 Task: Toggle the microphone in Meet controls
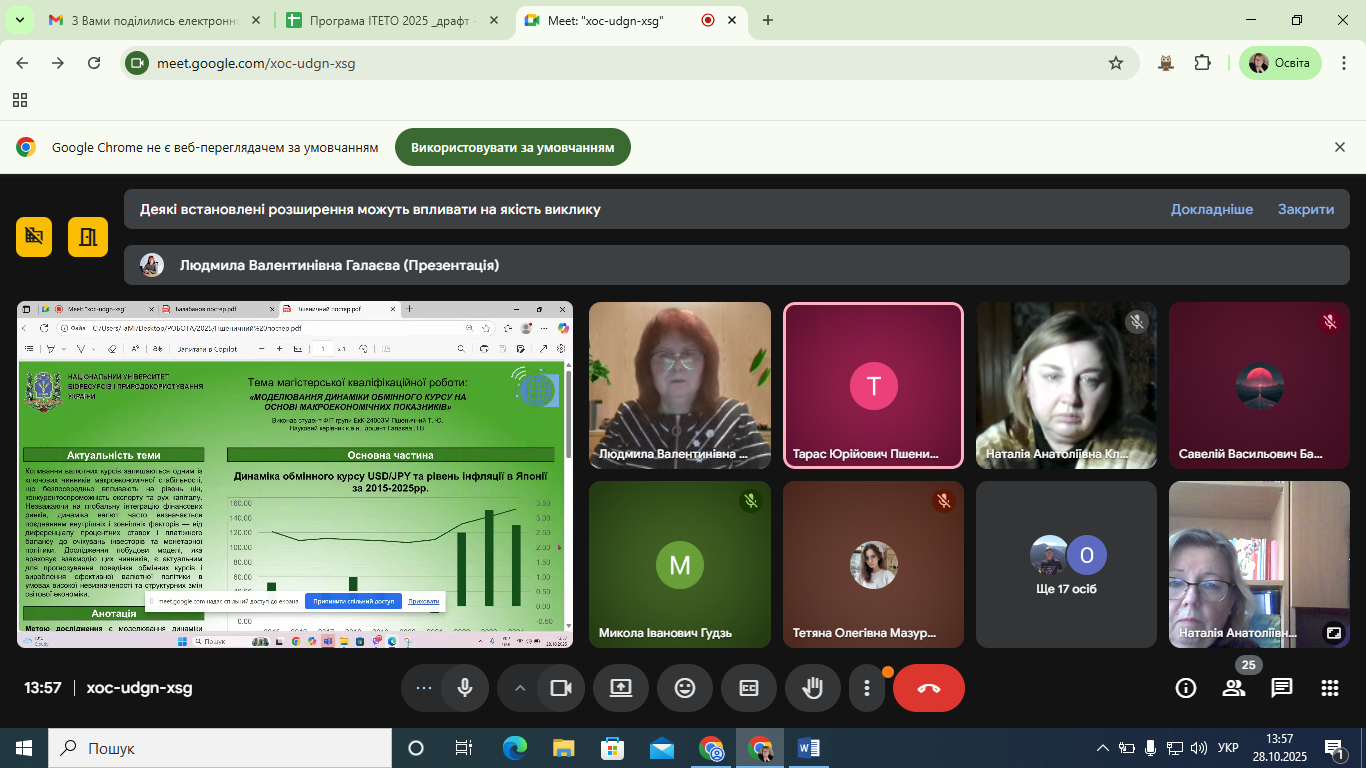pos(465,688)
